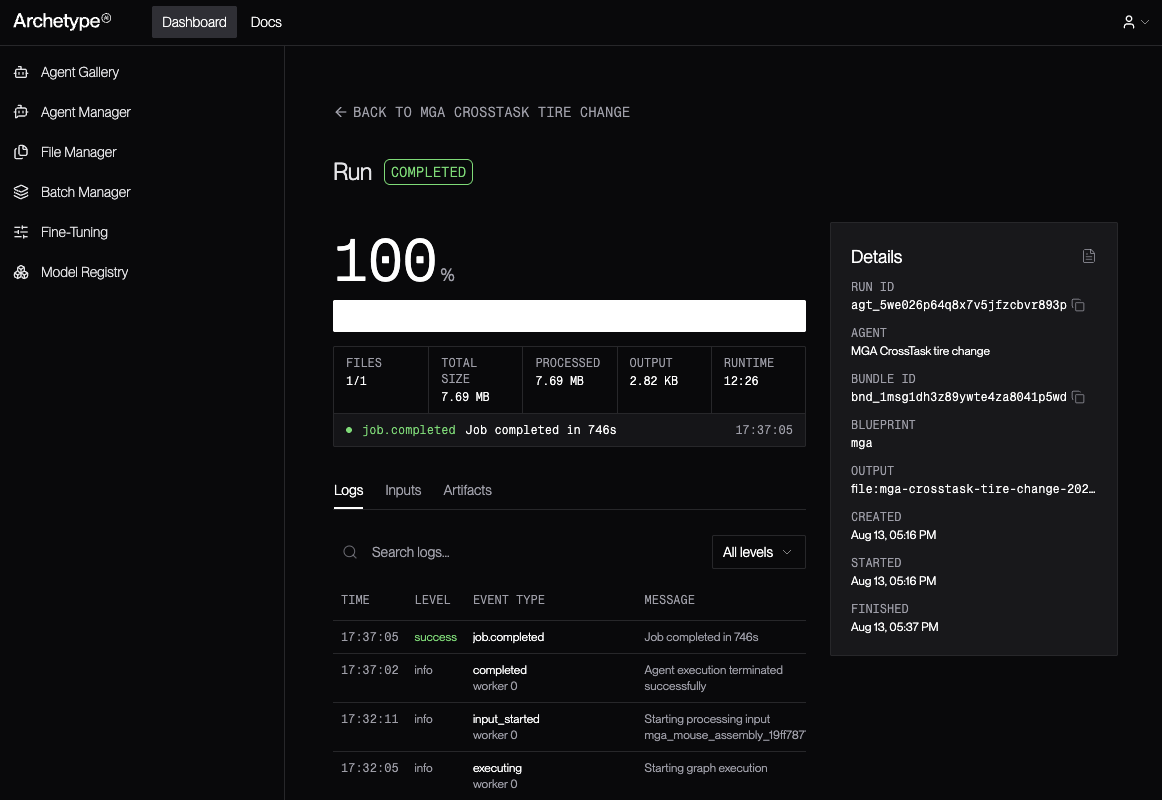
Task: Click the RUNTIME 12:26 stat
Action: click(758, 379)
